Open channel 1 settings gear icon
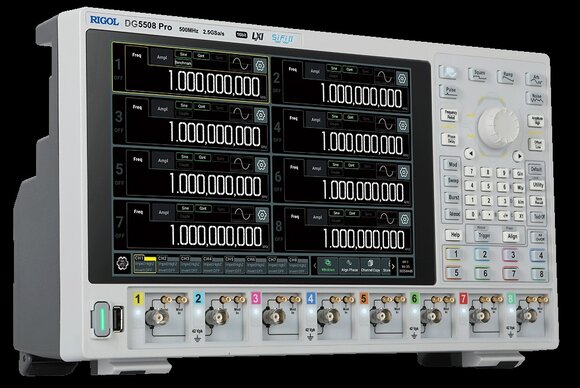580x388 pixels. coord(260,66)
